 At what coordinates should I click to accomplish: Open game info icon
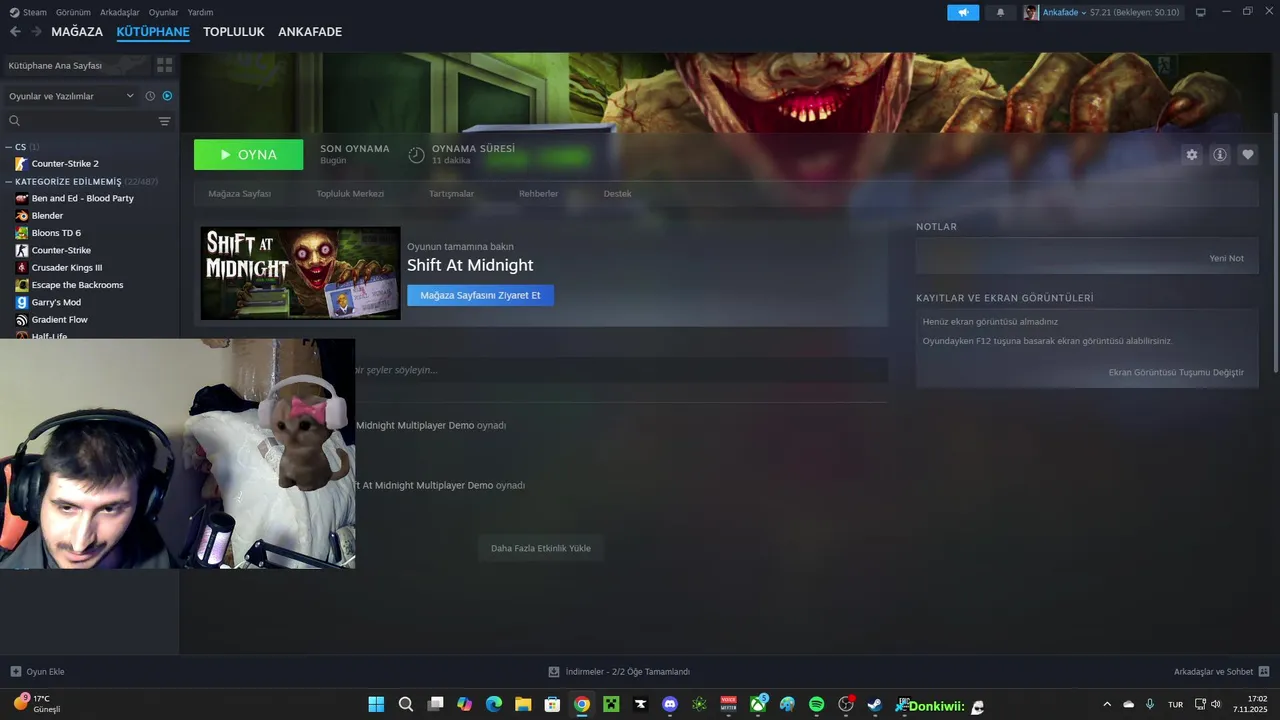coord(1219,155)
